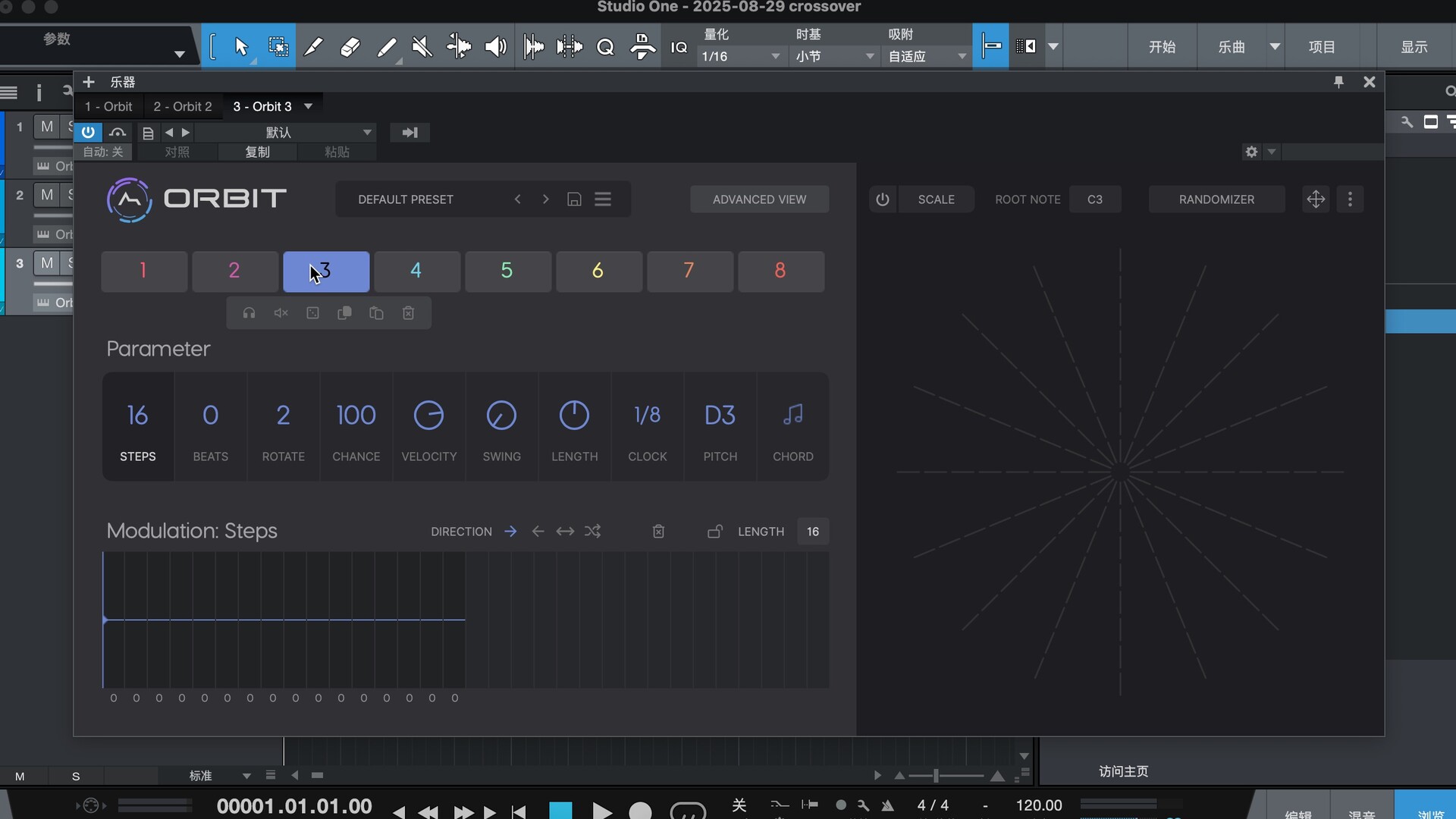Solo lane 3 with headphone icon
The height and width of the screenshot is (819, 1456).
[249, 313]
